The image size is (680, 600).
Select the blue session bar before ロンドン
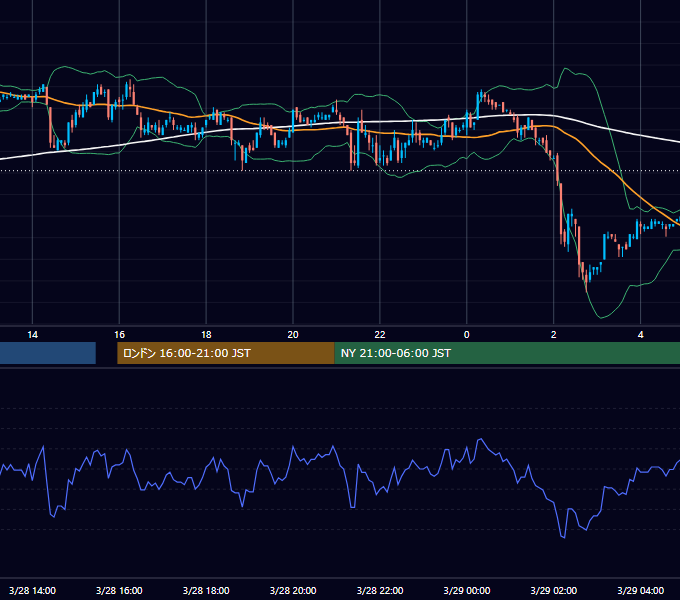(48, 353)
